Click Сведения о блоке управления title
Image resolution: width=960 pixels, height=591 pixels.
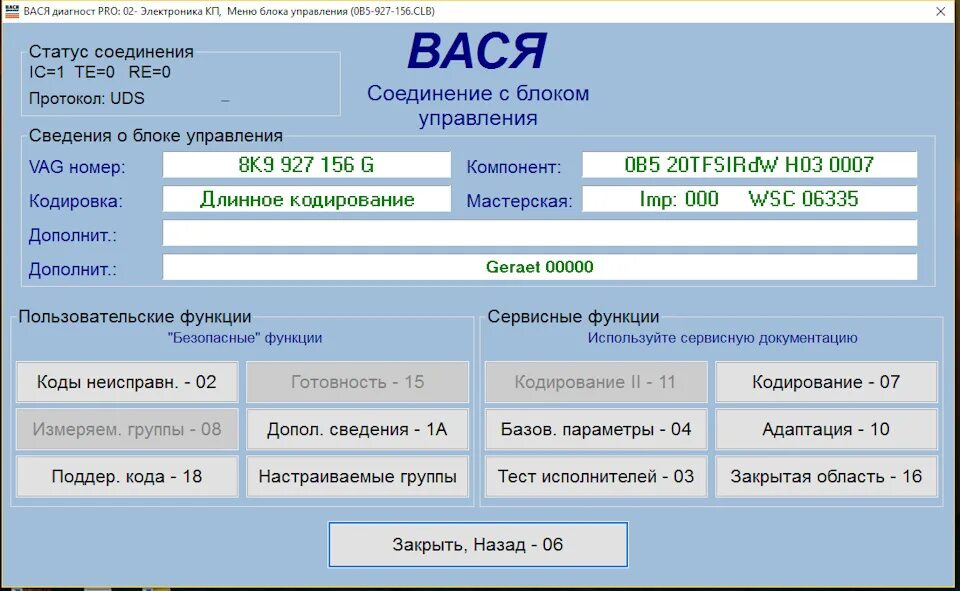(156, 135)
